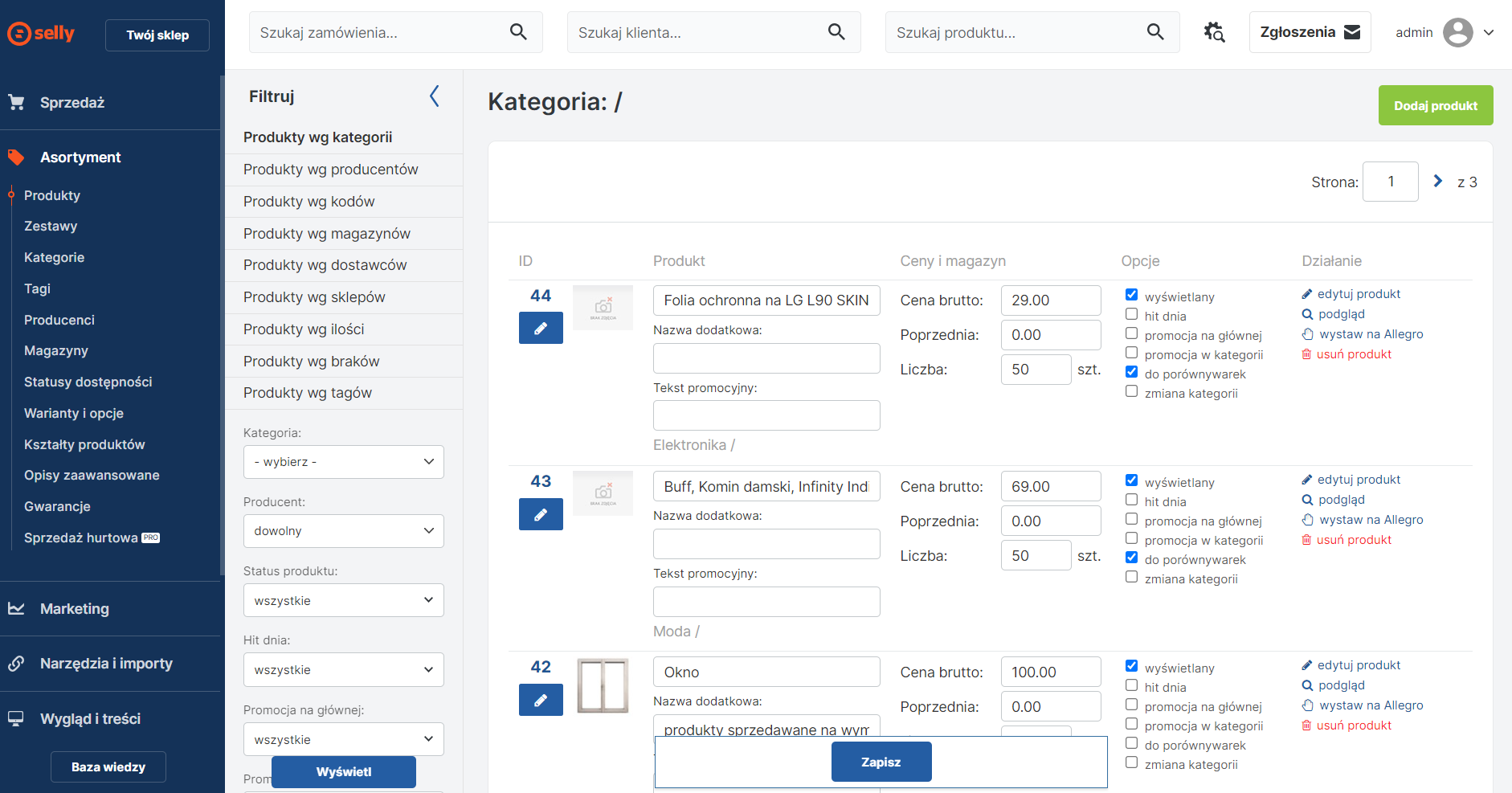
Task: Open the settings search gear icon
Action: click(x=1214, y=32)
